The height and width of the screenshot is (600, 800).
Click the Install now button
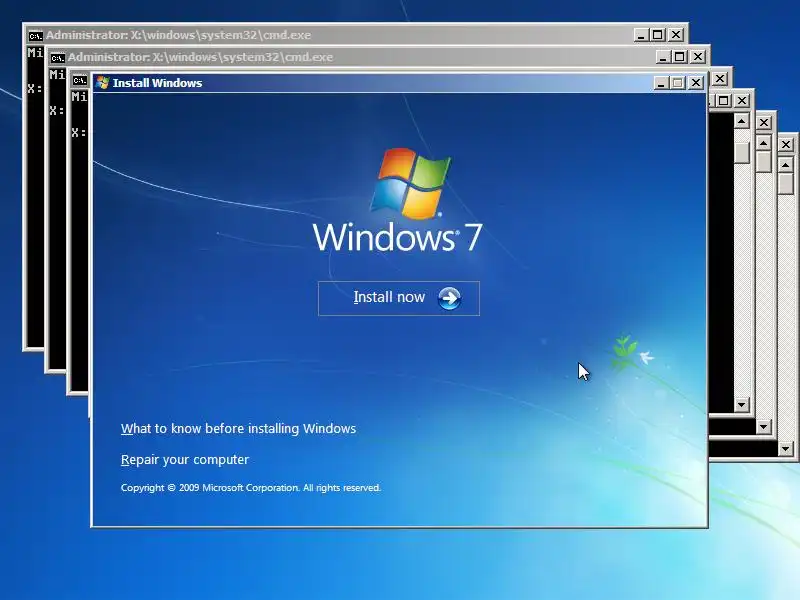click(398, 298)
